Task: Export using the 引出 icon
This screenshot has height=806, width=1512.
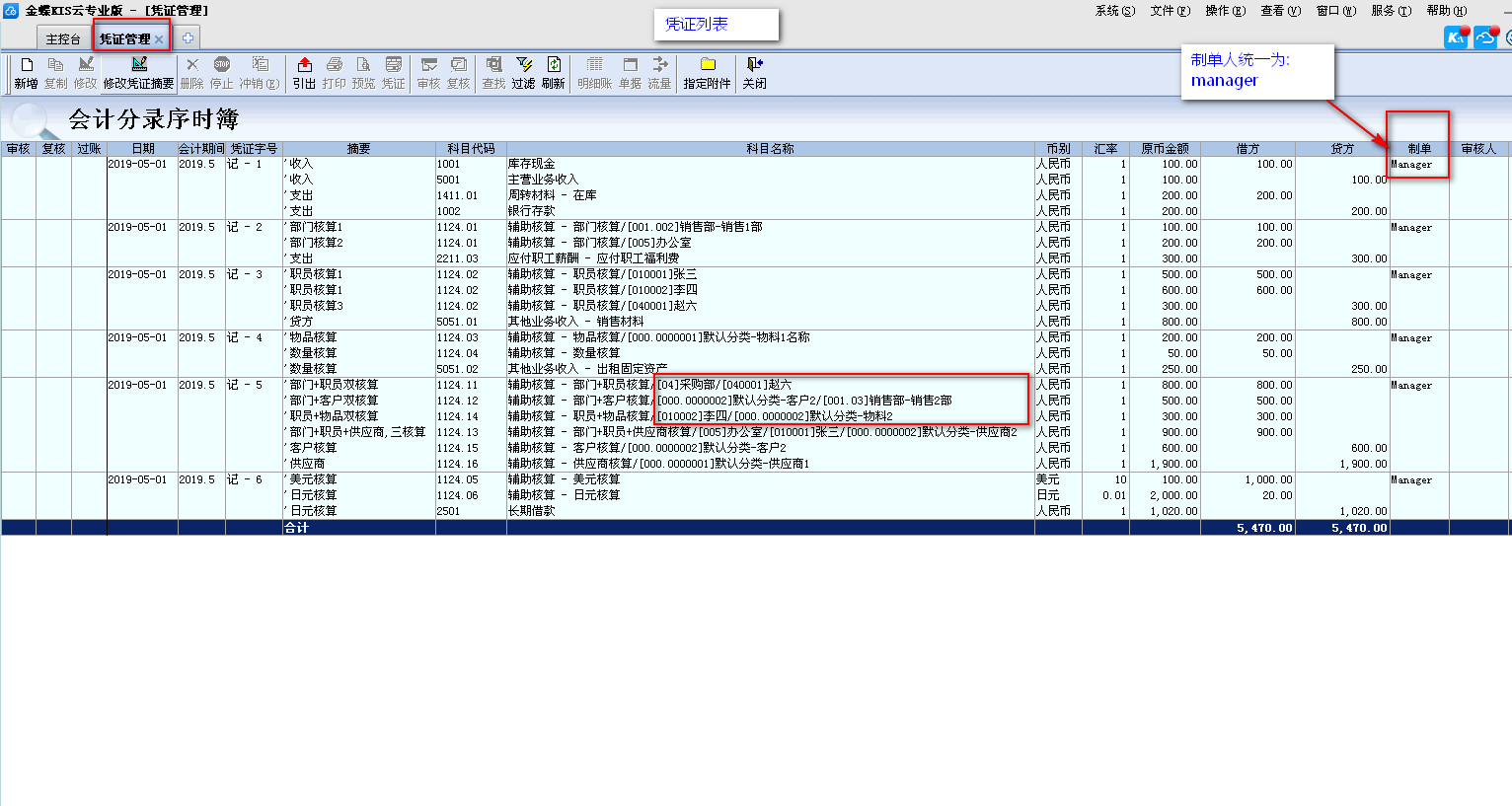Action: (x=304, y=65)
